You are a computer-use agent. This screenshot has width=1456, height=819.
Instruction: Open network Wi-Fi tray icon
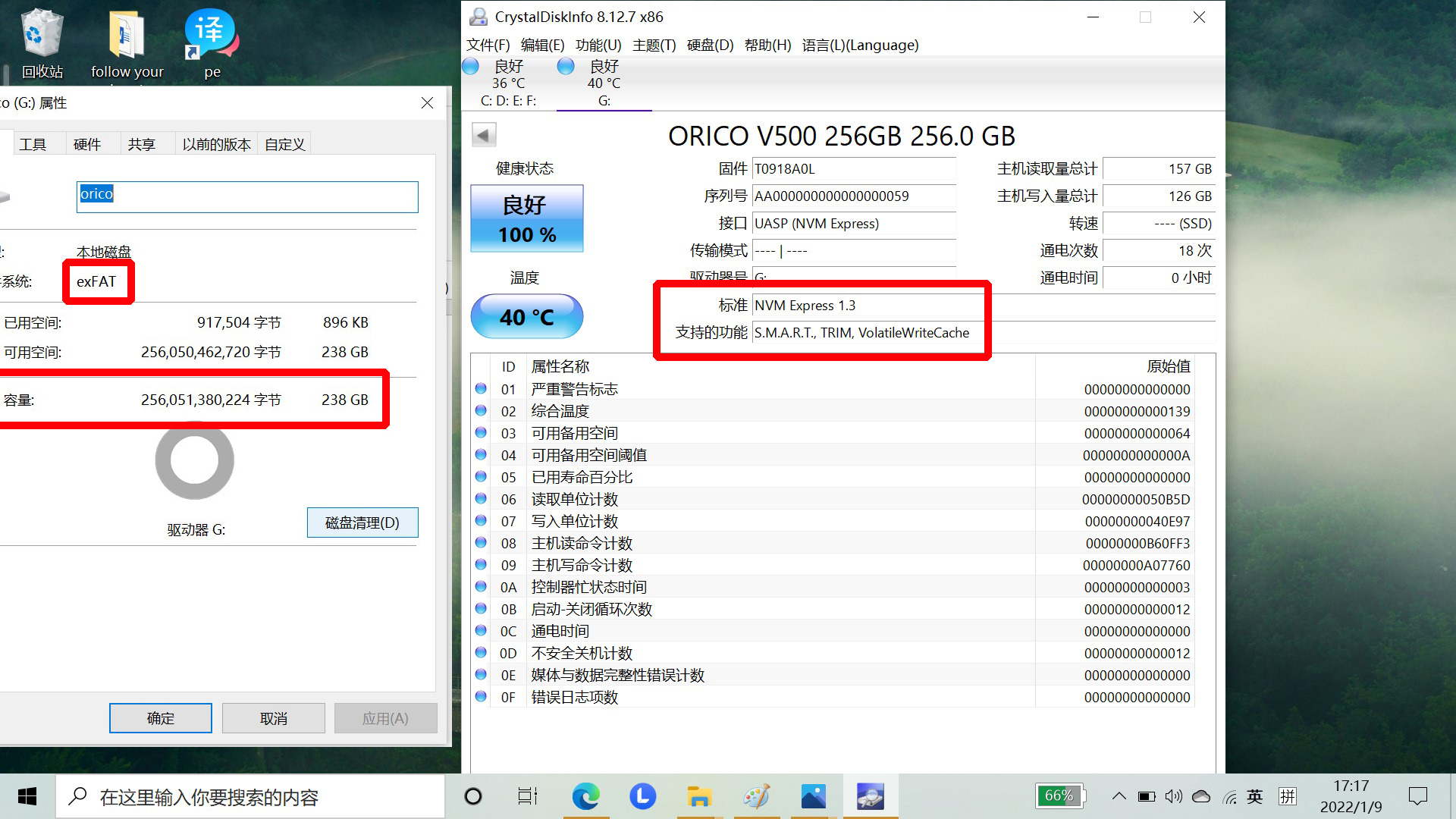click(x=1229, y=796)
